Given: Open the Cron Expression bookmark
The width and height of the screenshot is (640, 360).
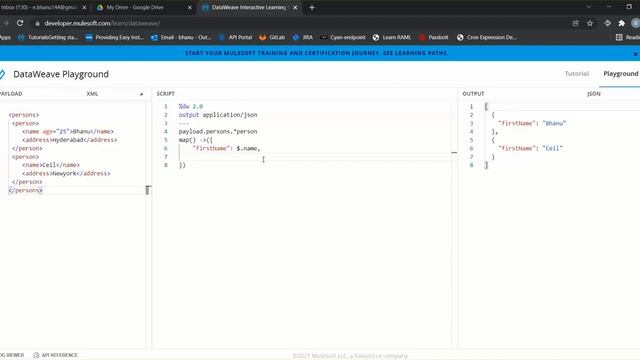Looking at the screenshot, I should click(x=487, y=37).
